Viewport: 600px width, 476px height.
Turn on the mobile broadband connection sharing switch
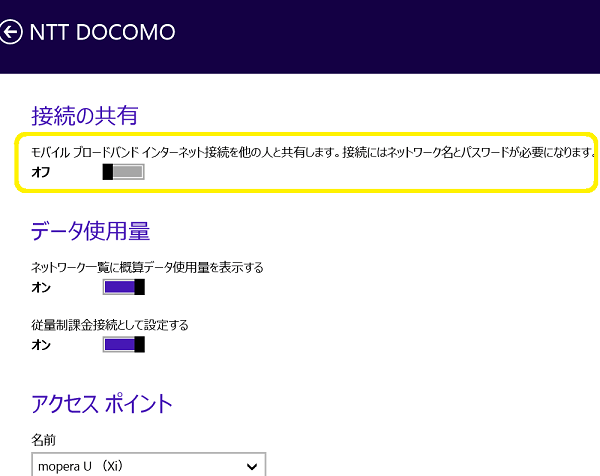(x=124, y=172)
